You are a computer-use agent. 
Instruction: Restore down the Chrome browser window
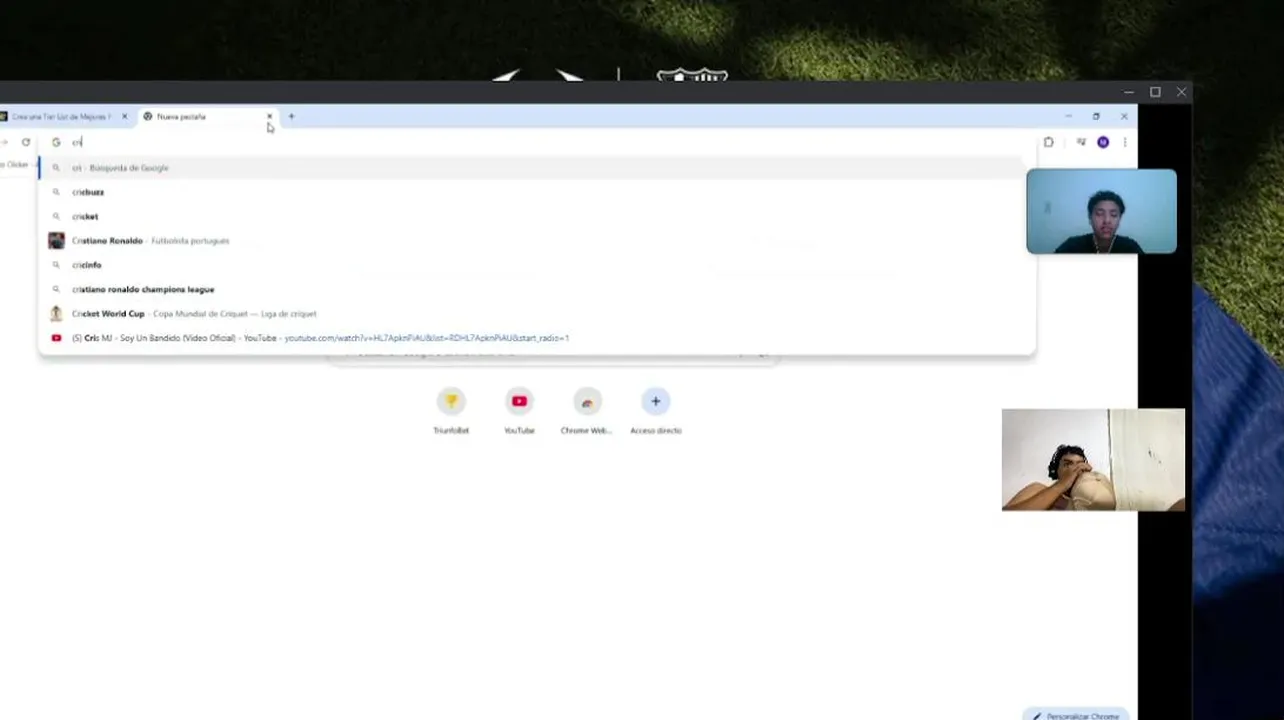1096,117
